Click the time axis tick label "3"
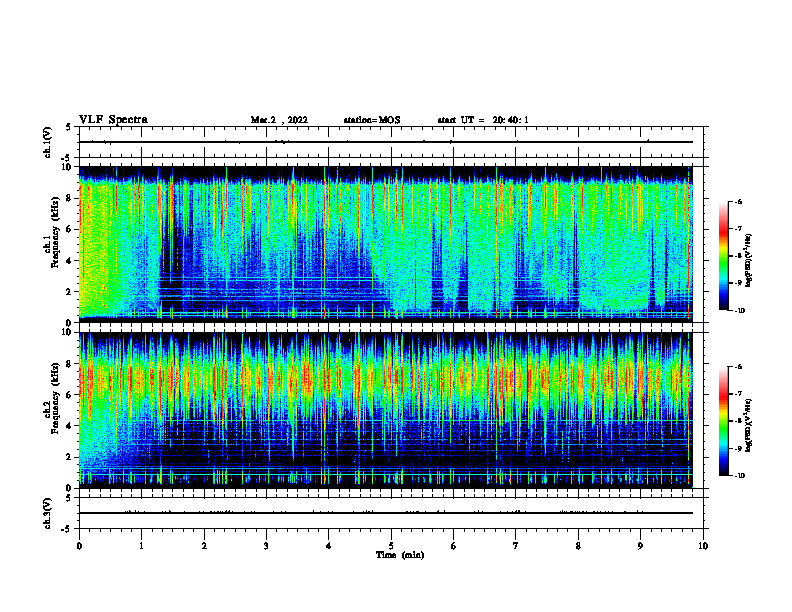The height and width of the screenshot is (612, 792). click(x=266, y=546)
